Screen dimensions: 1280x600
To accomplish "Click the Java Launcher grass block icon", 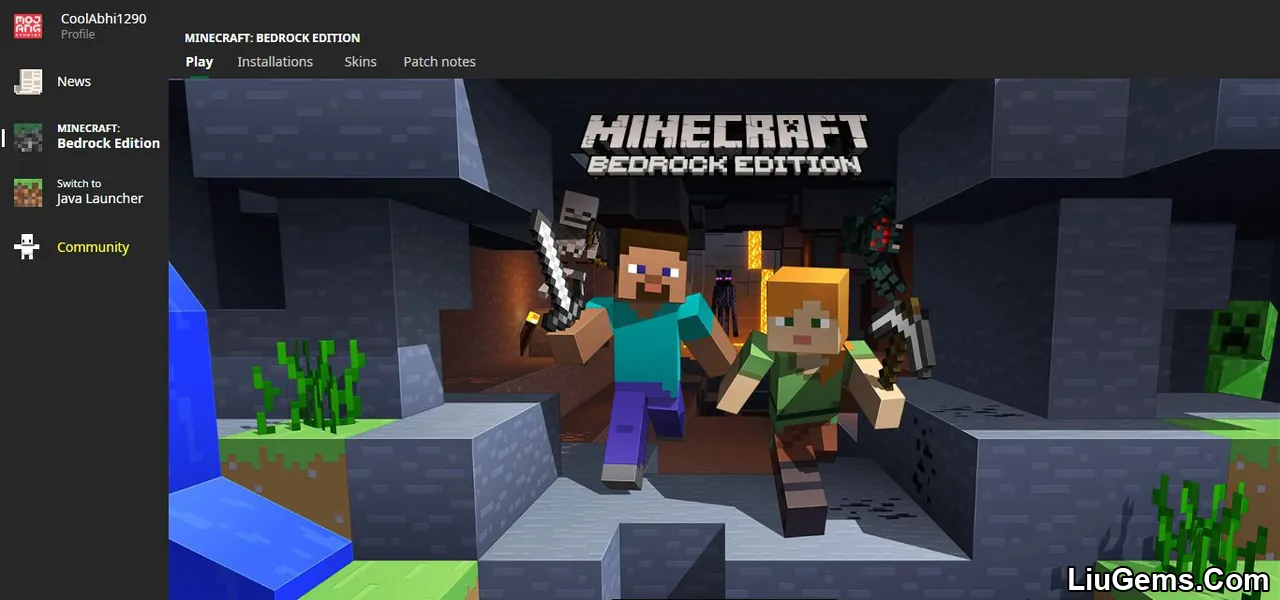I will (x=28, y=192).
